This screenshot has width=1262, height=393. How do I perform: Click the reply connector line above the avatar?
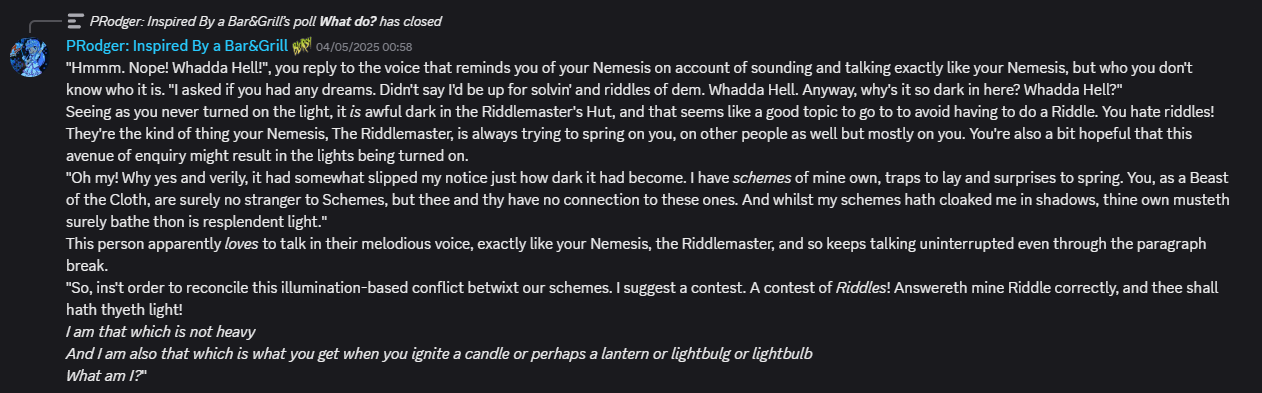click(44, 24)
